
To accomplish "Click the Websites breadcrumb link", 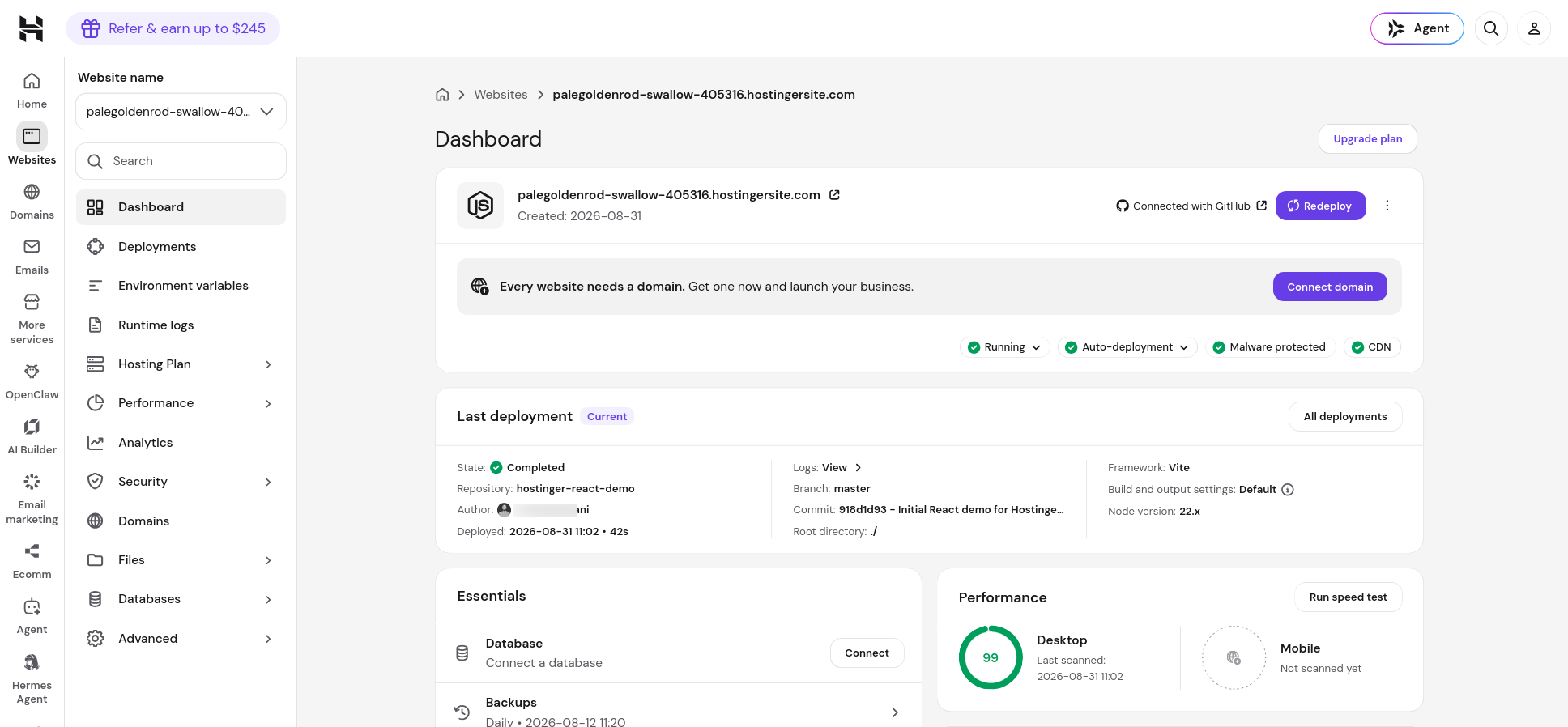I will point(501,95).
